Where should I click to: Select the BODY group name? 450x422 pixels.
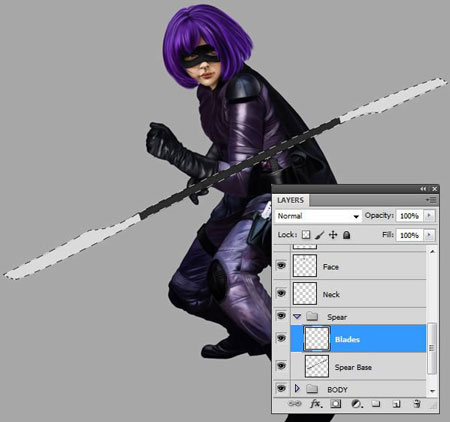coord(337,389)
